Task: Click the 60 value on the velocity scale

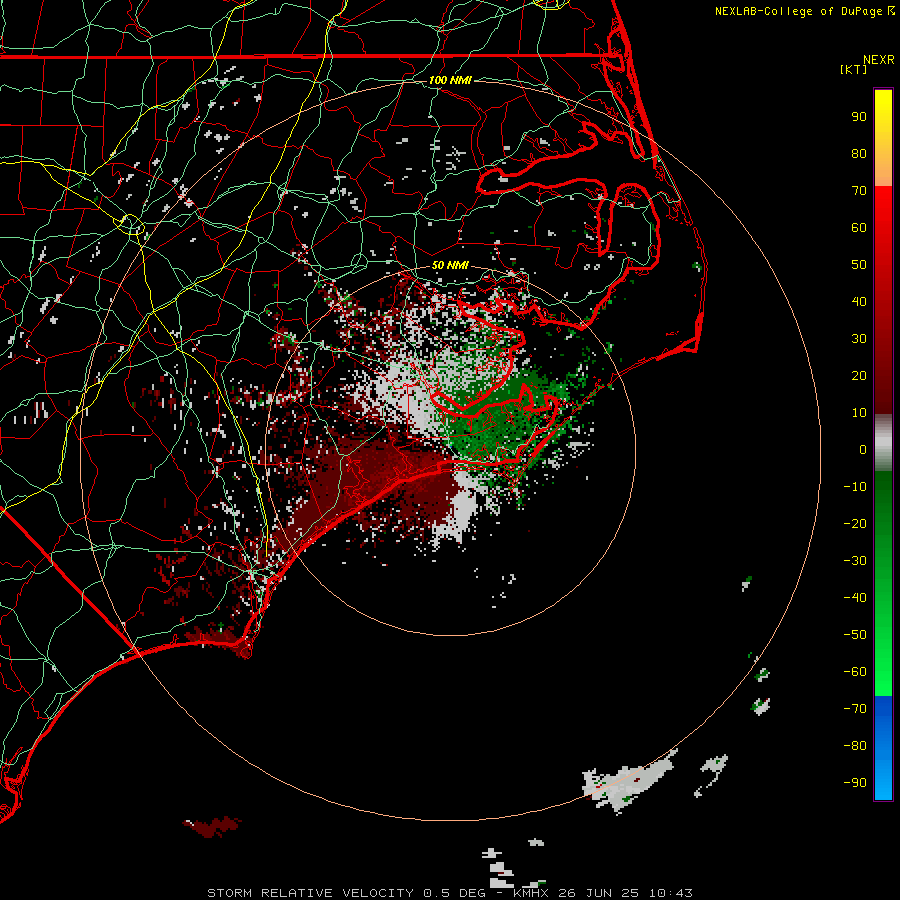Action: (859, 228)
